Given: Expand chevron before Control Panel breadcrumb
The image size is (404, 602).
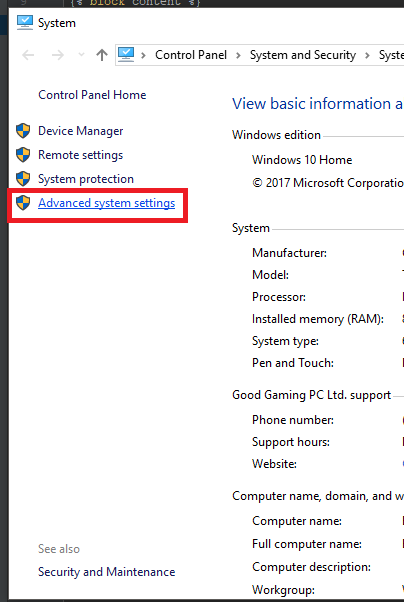Looking at the screenshot, I should tap(144, 55).
